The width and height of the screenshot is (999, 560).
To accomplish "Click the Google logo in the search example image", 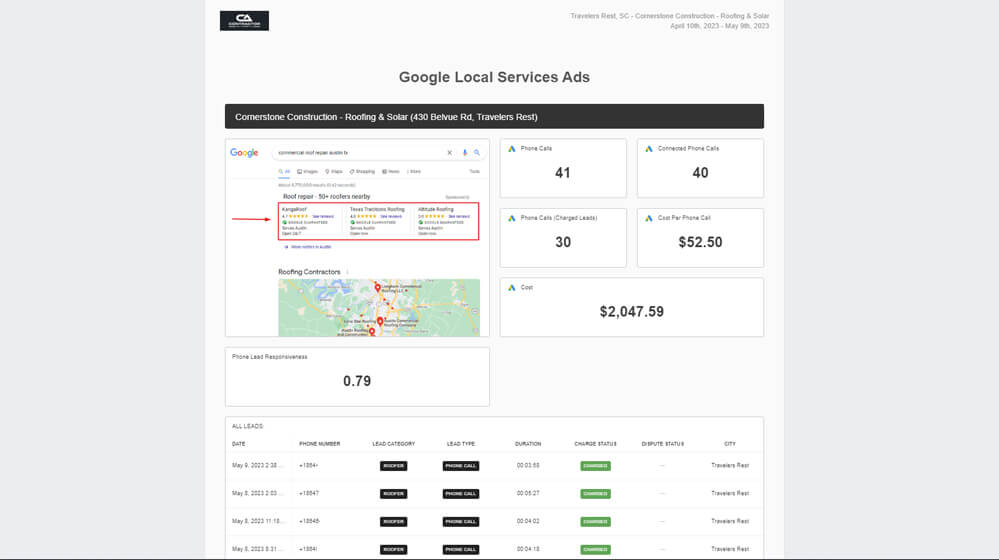I will (244, 153).
